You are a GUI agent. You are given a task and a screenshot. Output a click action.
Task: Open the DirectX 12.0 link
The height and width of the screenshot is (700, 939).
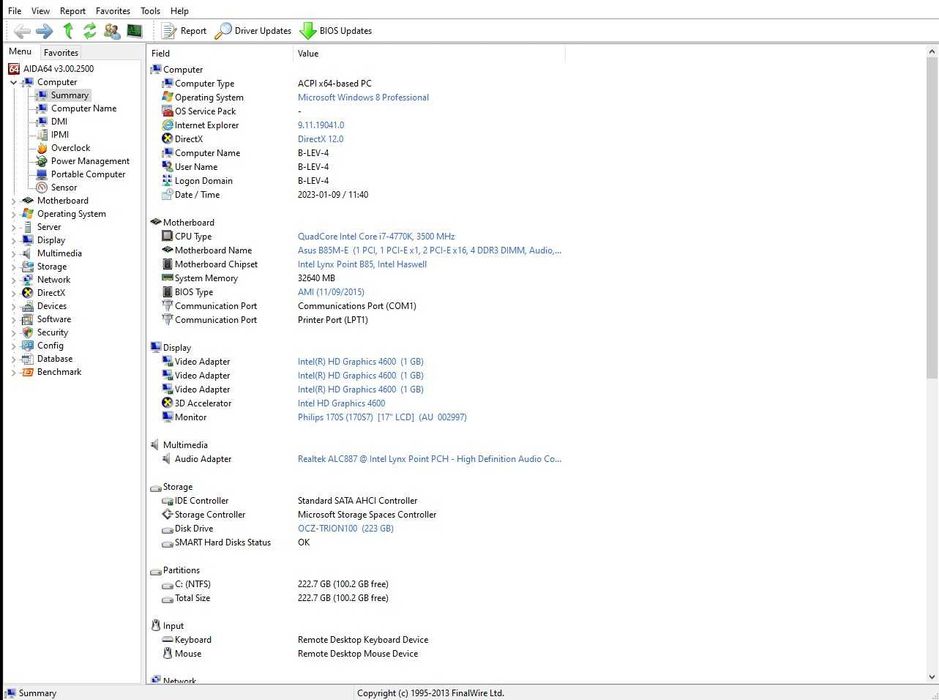point(320,139)
